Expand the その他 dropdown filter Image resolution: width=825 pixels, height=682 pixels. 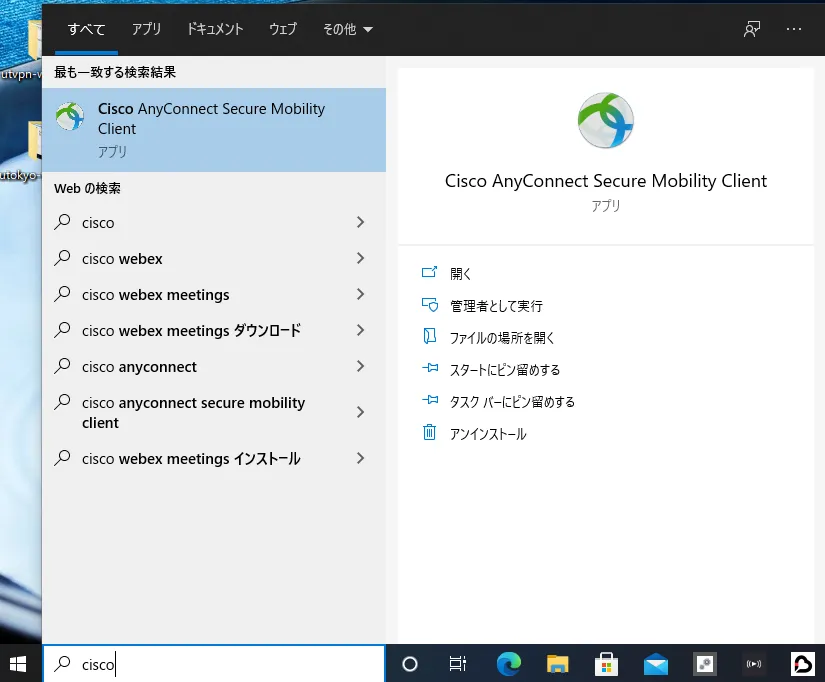coord(347,29)
